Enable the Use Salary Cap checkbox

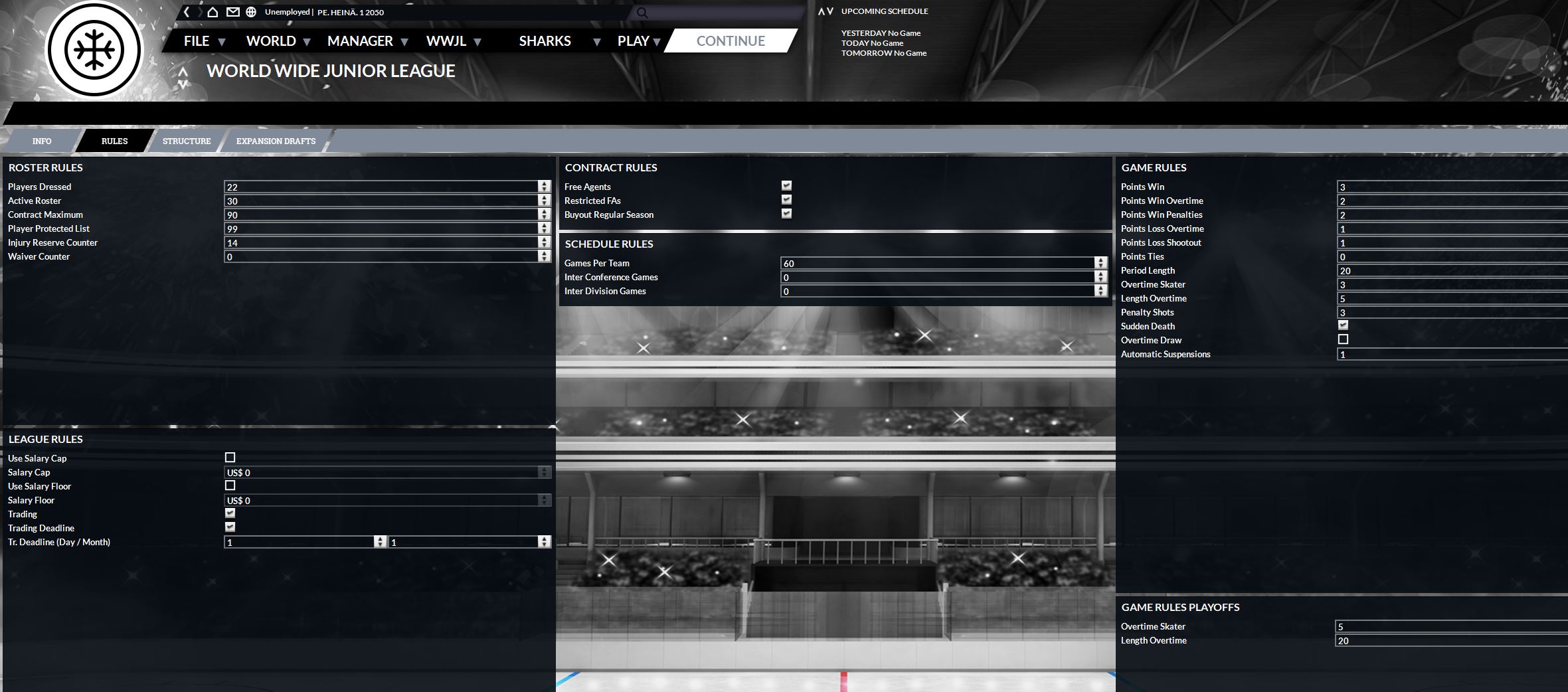(230, 458)
